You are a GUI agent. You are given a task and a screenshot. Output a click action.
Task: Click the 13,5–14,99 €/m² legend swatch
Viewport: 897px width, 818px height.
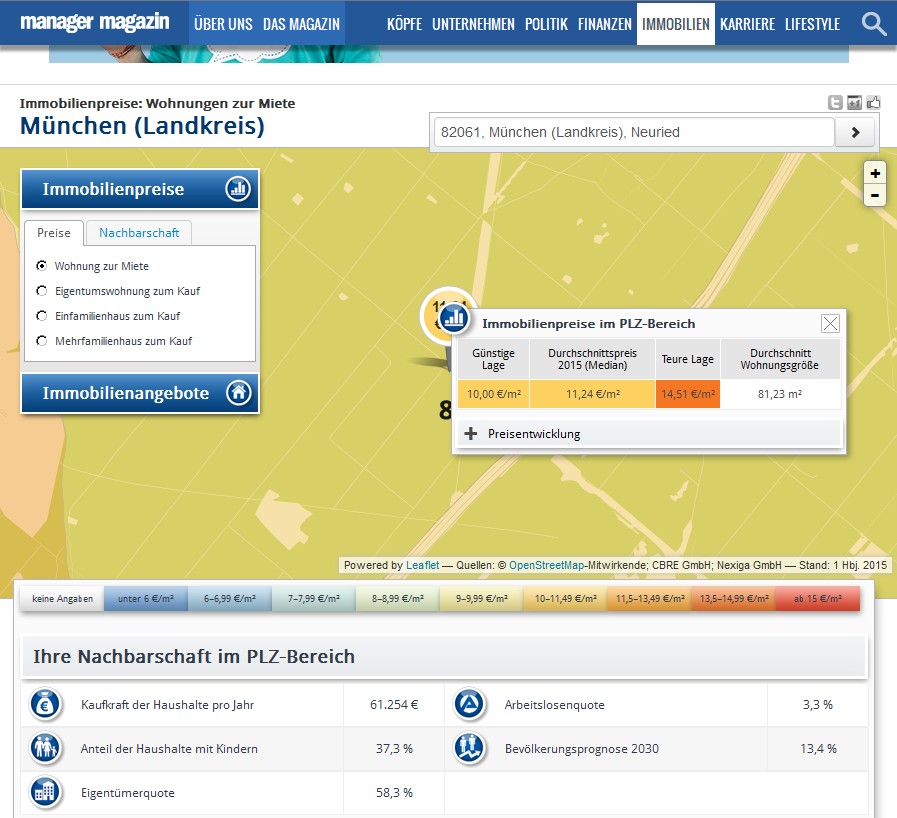(x=734, y=598)
